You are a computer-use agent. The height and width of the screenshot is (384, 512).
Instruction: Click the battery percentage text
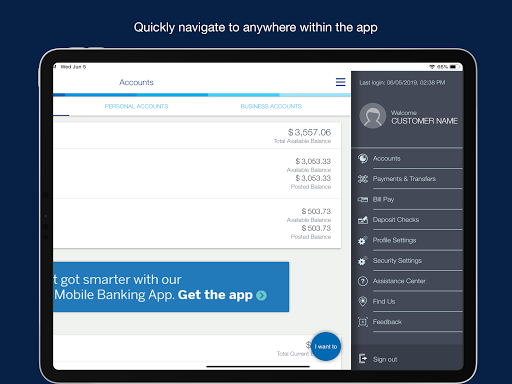(x=442, y=67)
